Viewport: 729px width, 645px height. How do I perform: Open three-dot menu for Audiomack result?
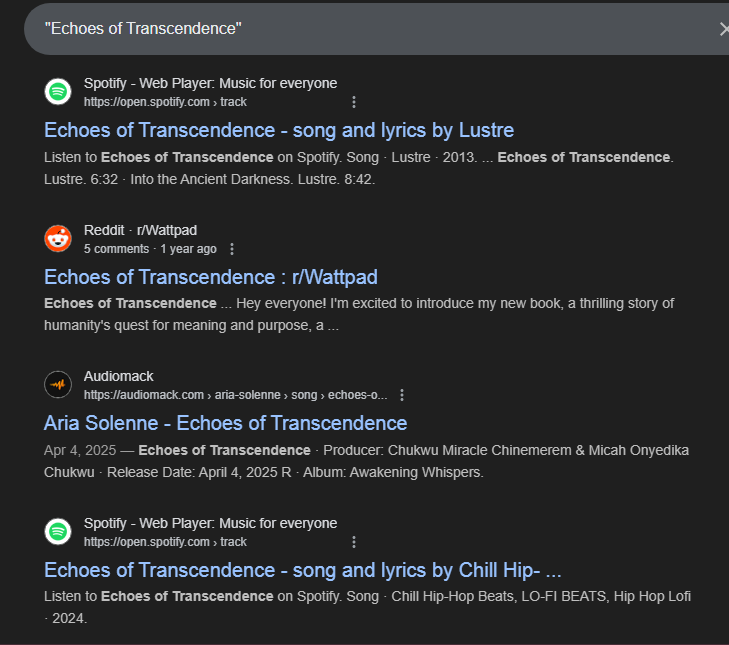pos(402,395)
